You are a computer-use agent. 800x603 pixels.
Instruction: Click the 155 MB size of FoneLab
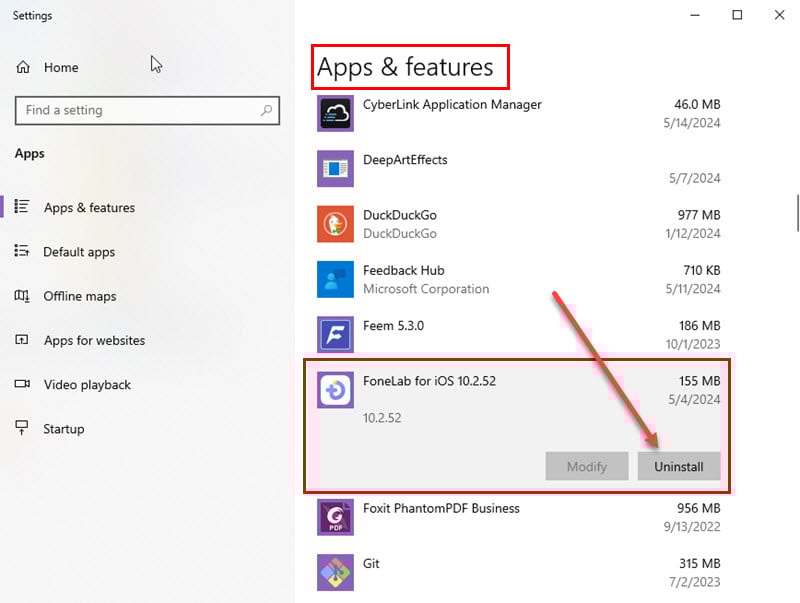point(699,381)
